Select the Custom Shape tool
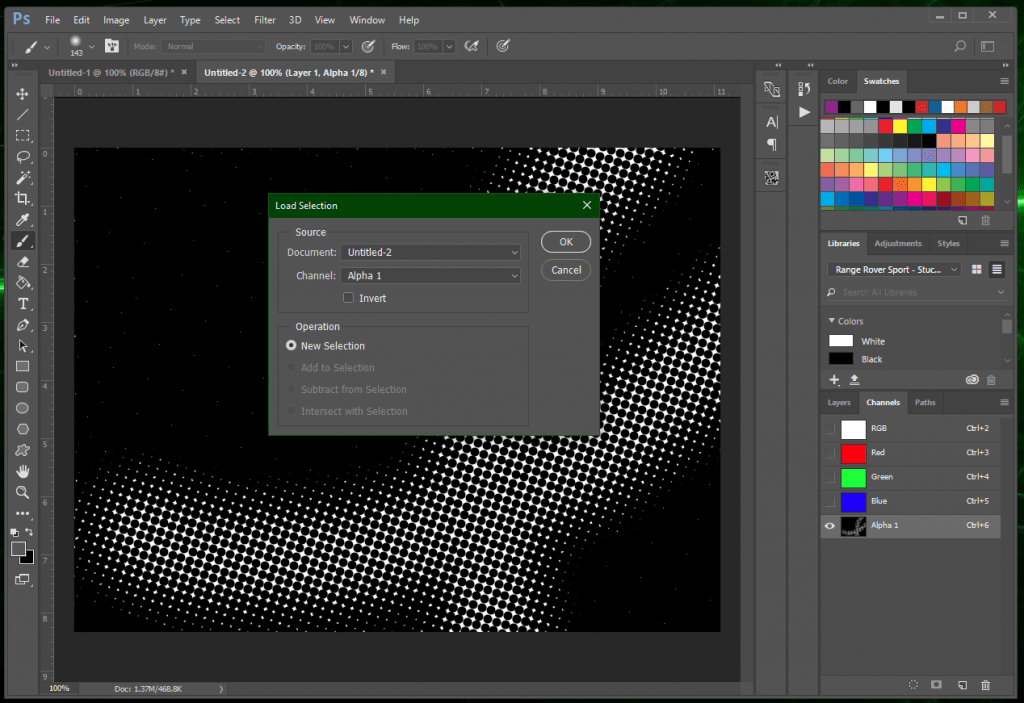Screen dimensions: 1024x703 [x=22, y=450]
